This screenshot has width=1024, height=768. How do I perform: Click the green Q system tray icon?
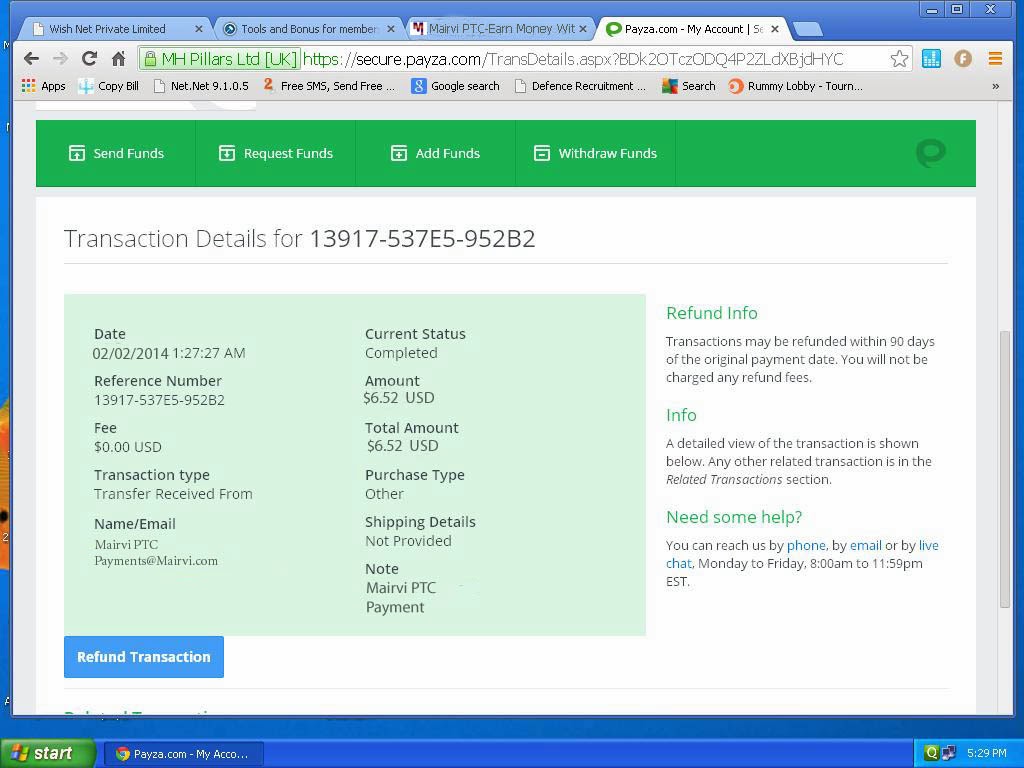[x=932, y=753]
